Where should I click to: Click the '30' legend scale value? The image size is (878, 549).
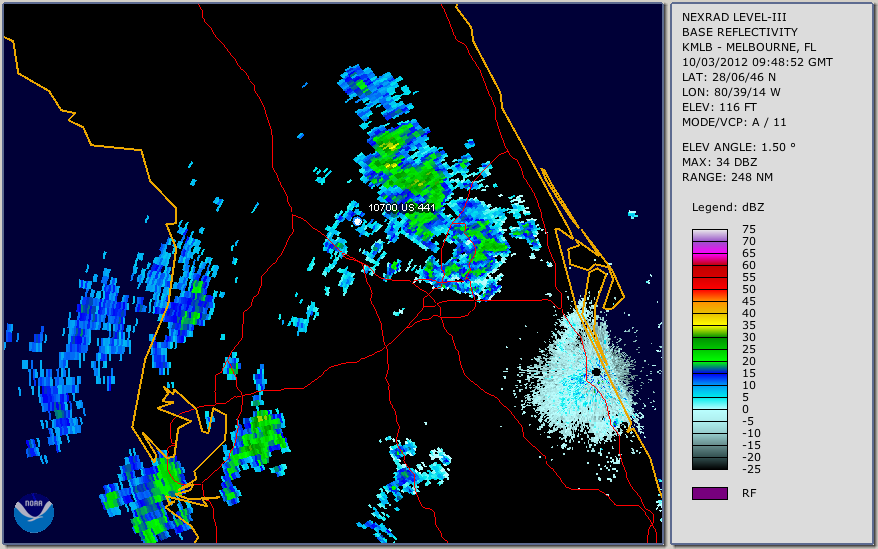pos(749,337)
